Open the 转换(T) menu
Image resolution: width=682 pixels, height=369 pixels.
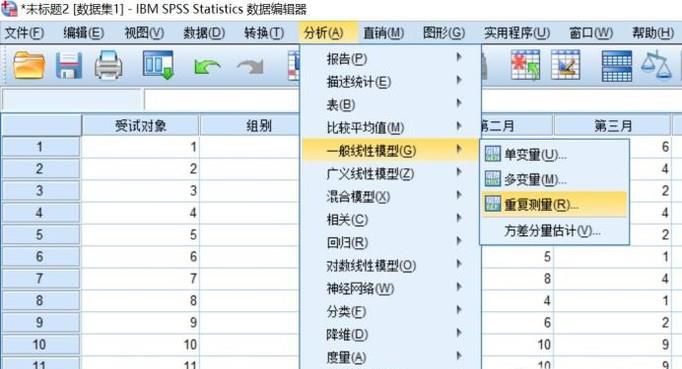pyautogui.click(x=264, y=33)
